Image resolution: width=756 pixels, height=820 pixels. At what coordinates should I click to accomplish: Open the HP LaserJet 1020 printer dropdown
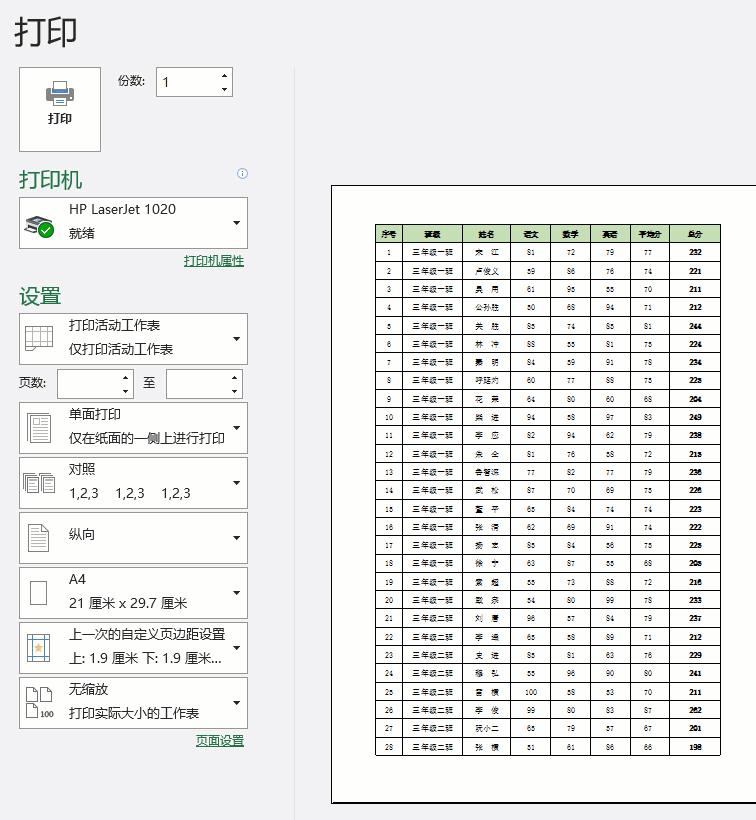(236, 223)
